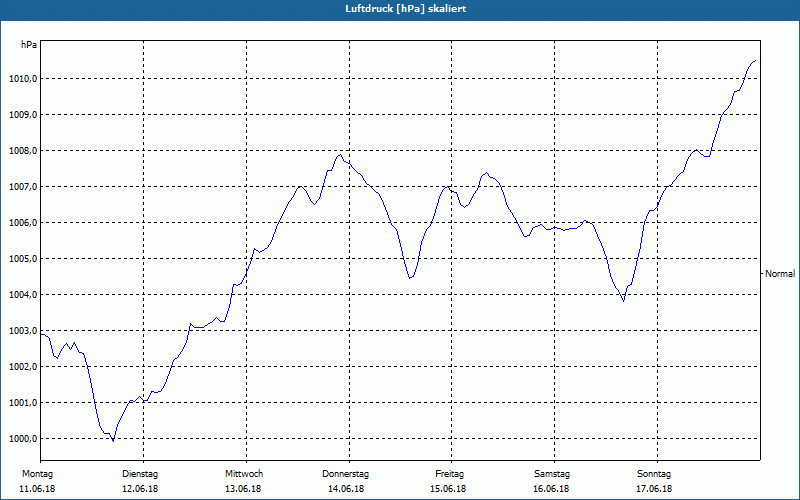Click the date 15.06.18
The image size is (800, 500).
tap(448, 489)
